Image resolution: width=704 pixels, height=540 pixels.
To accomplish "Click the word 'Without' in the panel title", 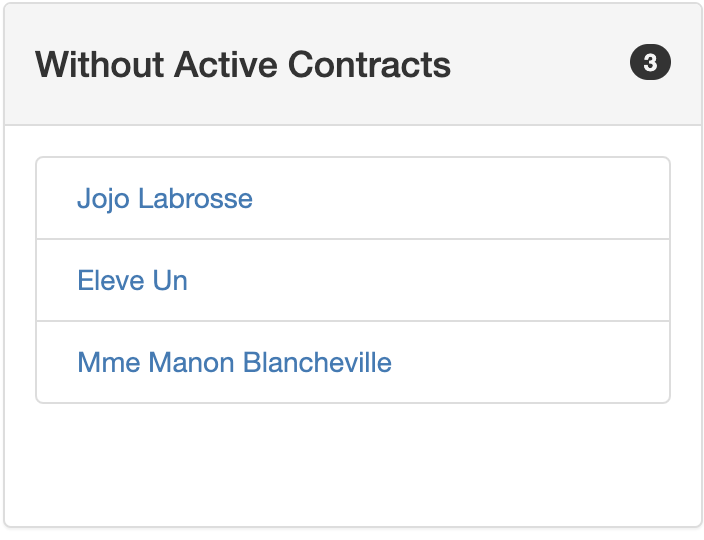I will pyautogui.click(x=99, y=65).
